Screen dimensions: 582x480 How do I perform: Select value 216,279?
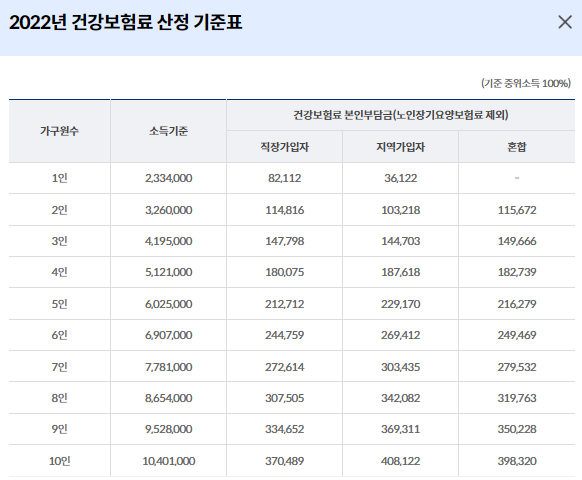coord(517,304)
